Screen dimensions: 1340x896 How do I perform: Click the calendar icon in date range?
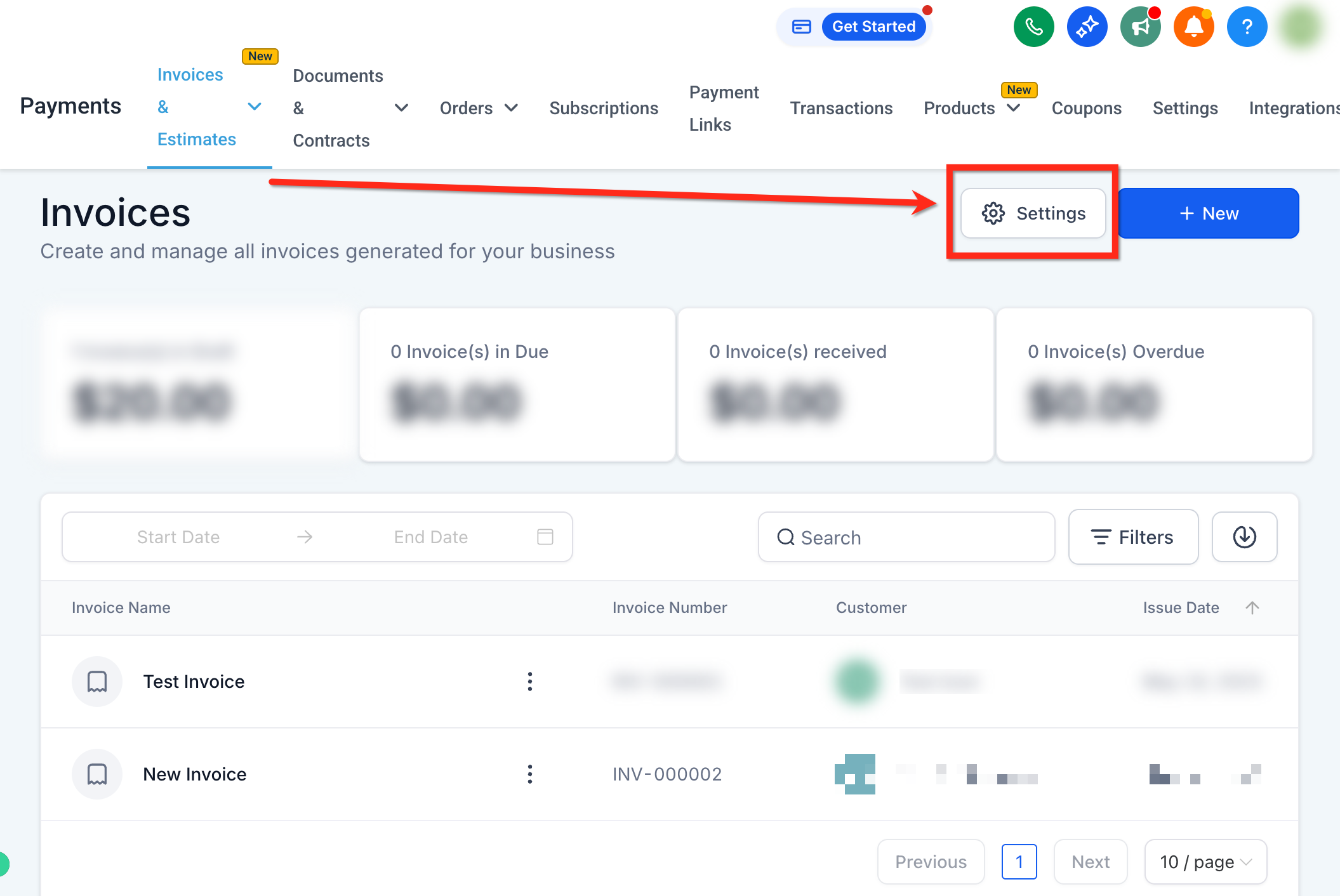point(545,537)
